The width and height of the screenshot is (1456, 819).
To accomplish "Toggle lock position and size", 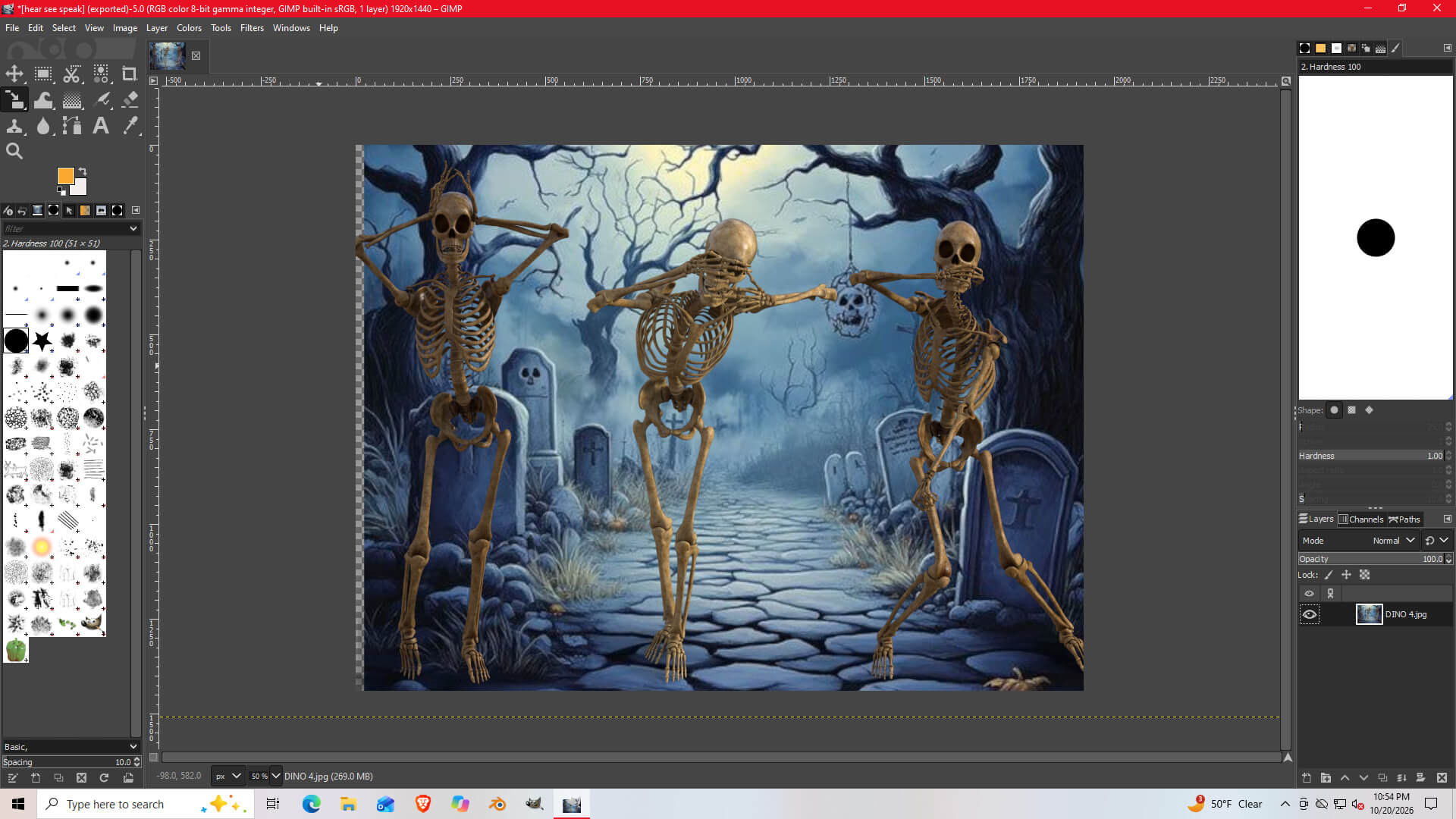I will (x=1346, y=575).
